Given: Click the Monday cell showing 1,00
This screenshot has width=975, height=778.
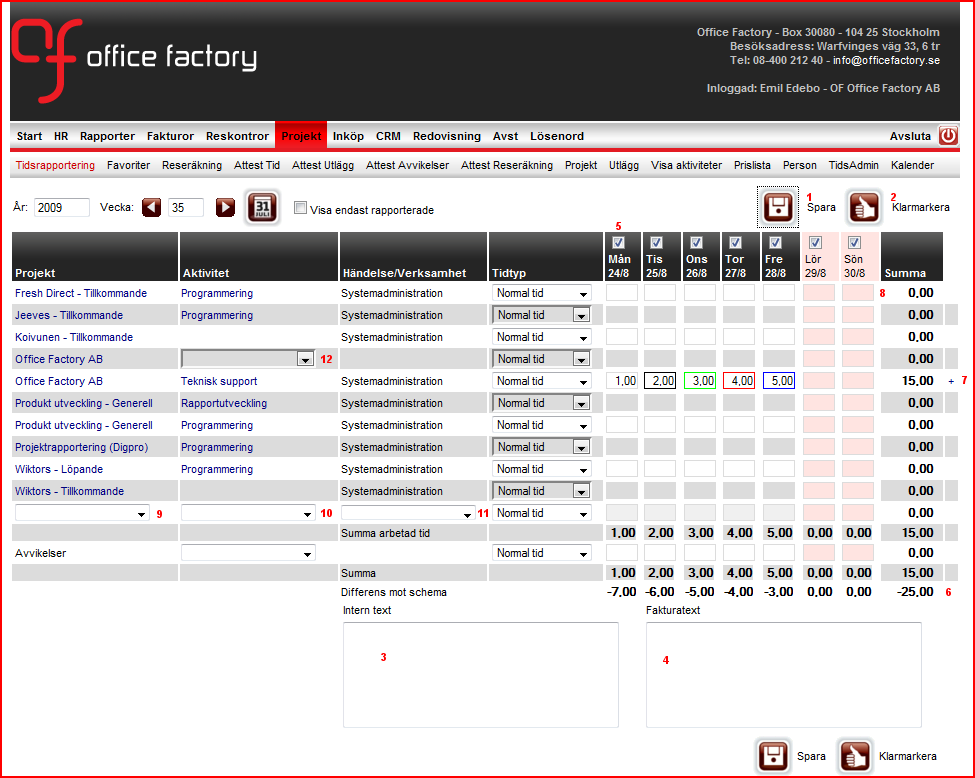Looking at the screenshot, I should [622, 381].
